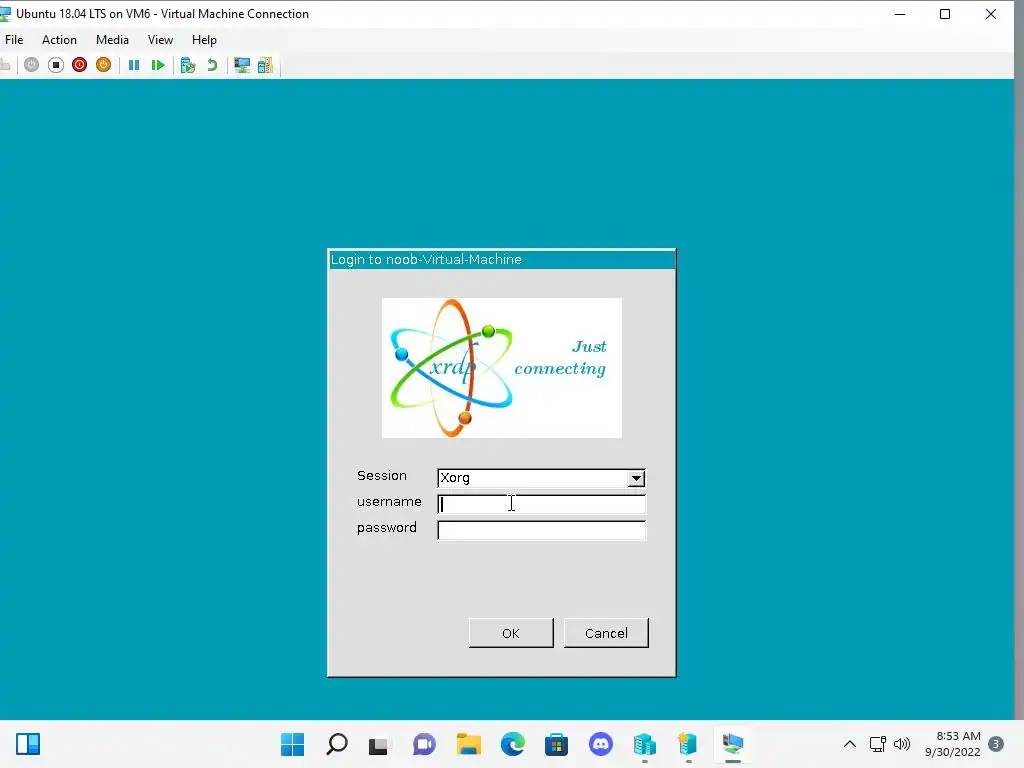Click the orange Save power icon
This screenshot has height=768, width=1024.
(x=103, y=65)
